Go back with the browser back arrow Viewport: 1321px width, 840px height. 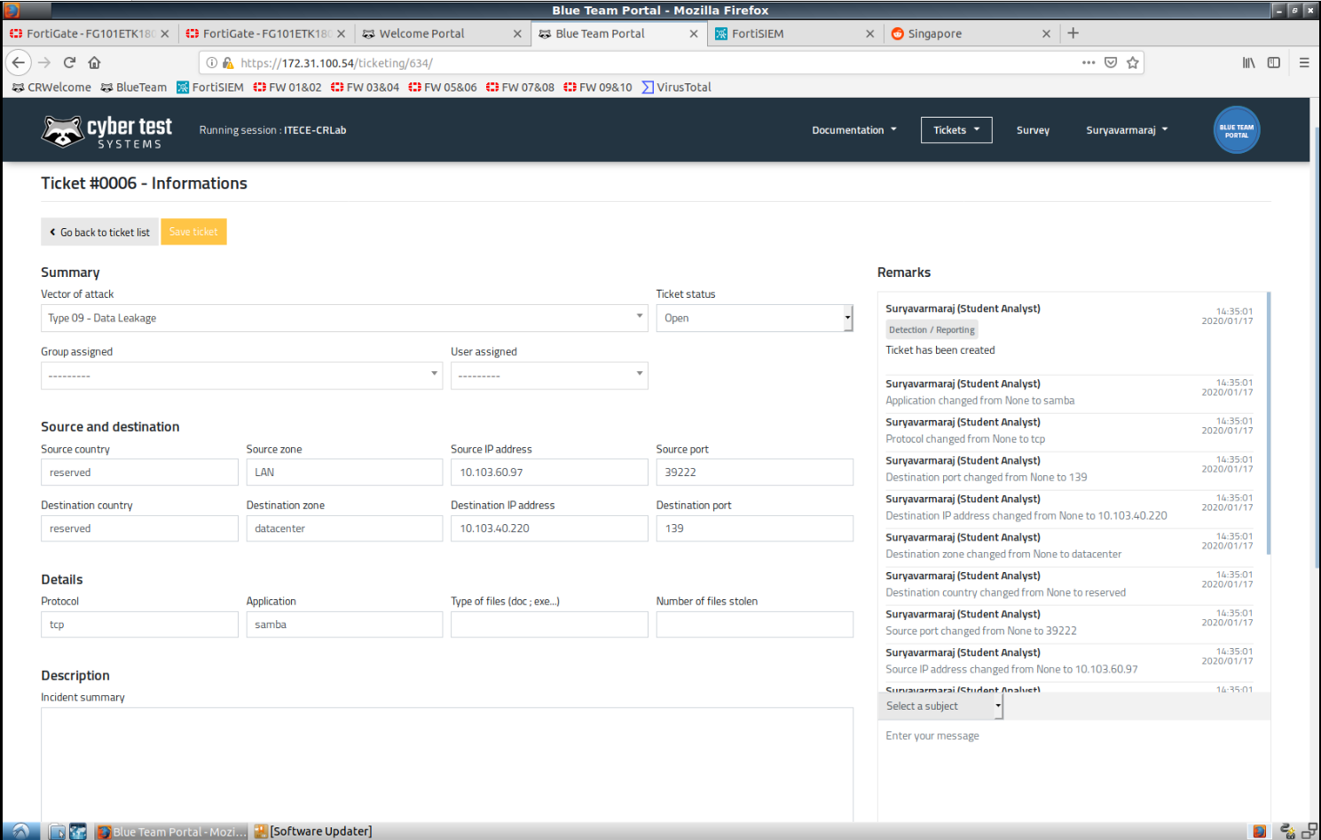pyautogui.click(x=18, y=62)
